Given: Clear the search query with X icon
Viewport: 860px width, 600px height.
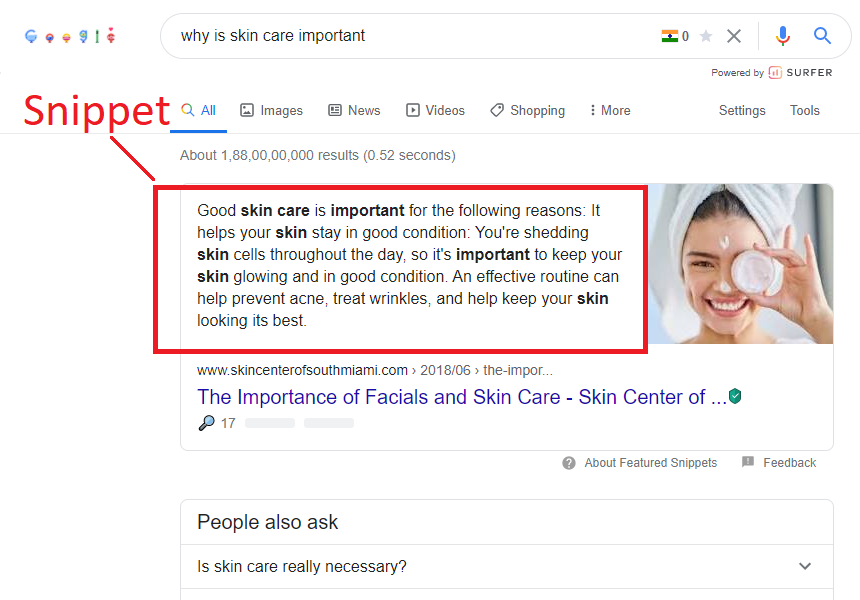Looking at the screenshot, I should 734,36.
